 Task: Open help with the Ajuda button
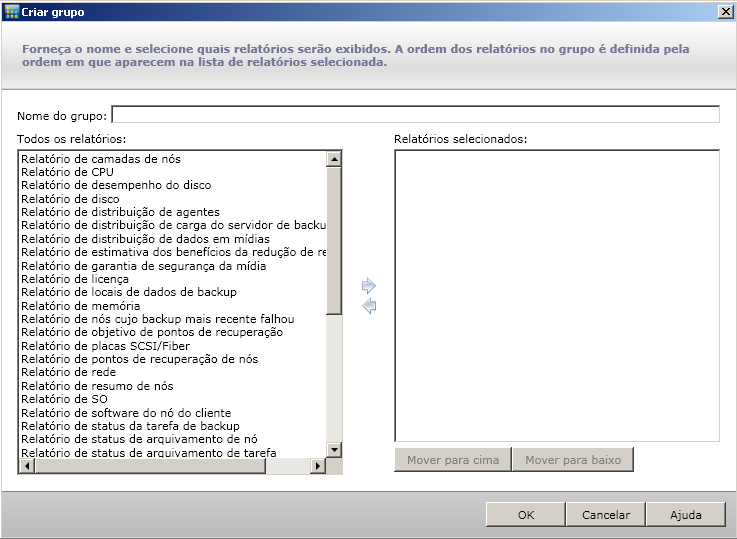(x=686, y=515)
